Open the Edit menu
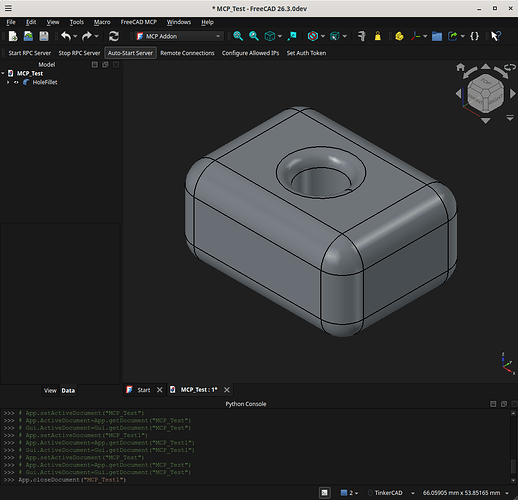 click(x=31, y=22)
